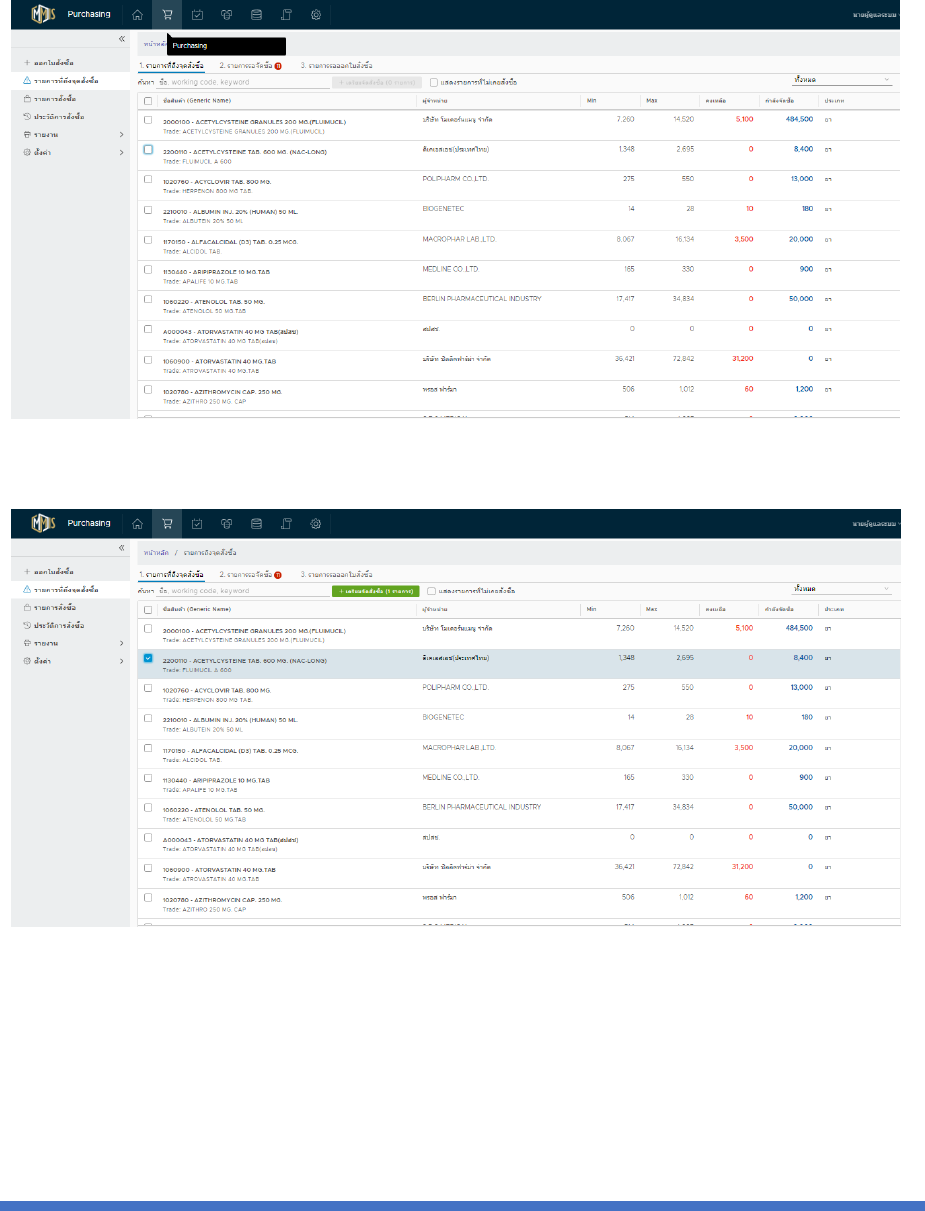Open the boxes inventory icon in upper screenshot
Screen dimensions: 925x1211
(x=227, y=14)
